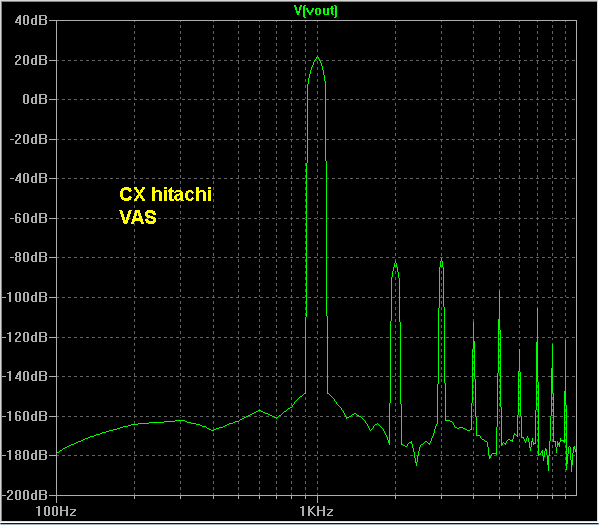Click the -120dB axis label
This screenshot has width=599, height=525.
[25, 337]
